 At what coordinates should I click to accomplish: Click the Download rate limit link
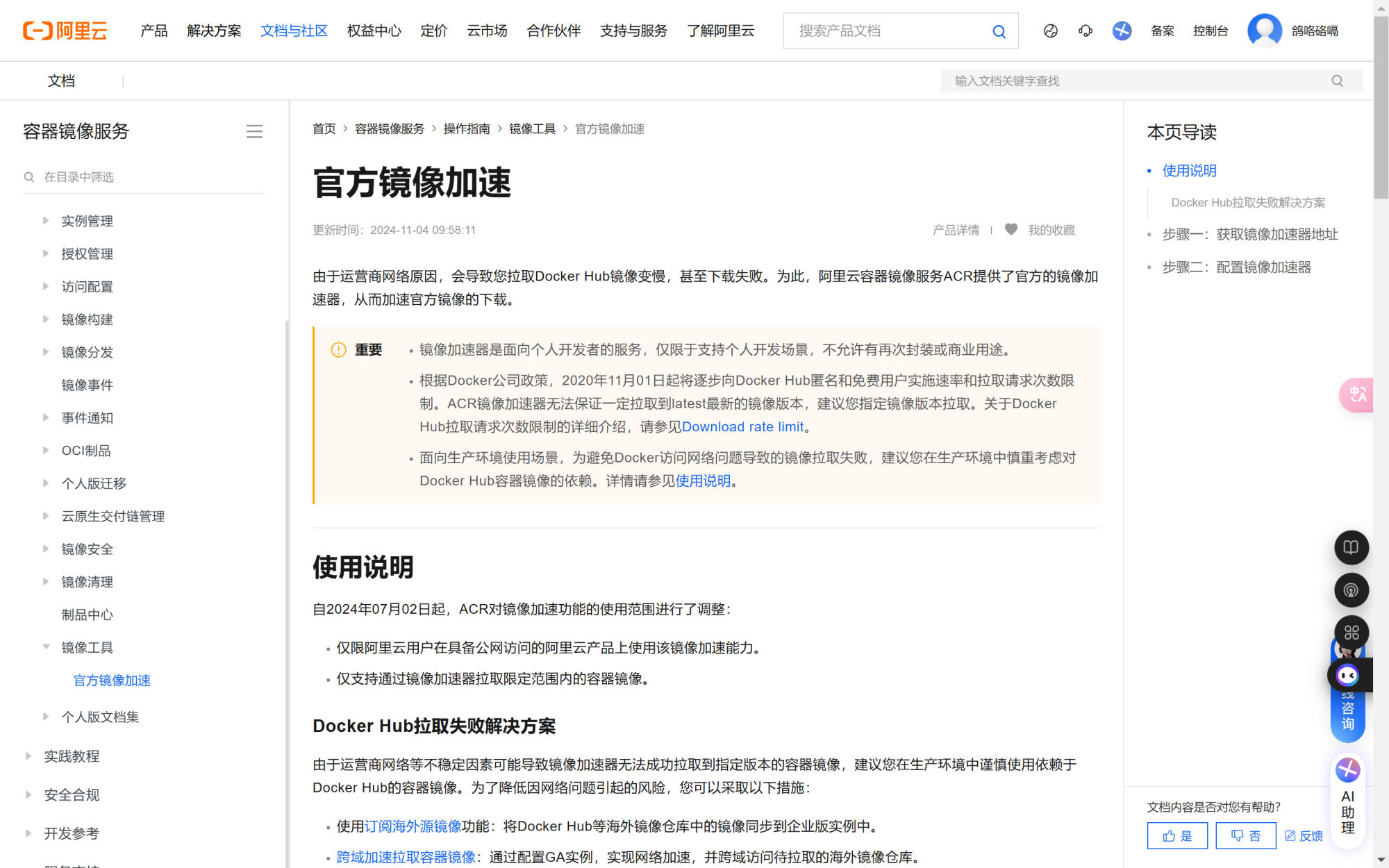pos(742,426)
